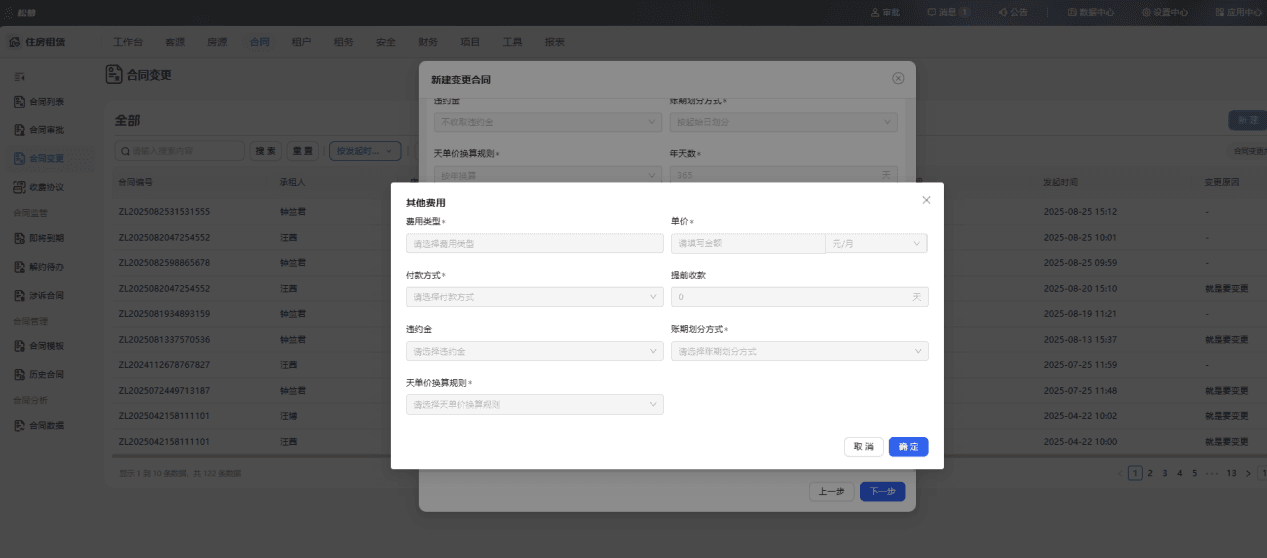Click the 确定 button

pyautogui.click(x=908, y=447)
